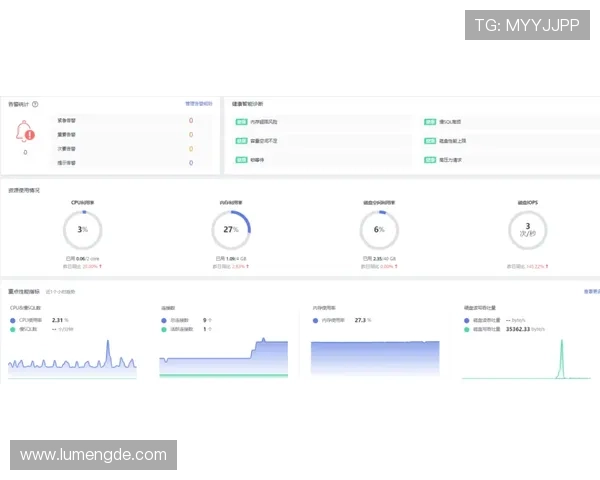This screenshot has width=600, height=480.
Task: Click the help icon beside 告警统计
Action: [x=35, y=104]
